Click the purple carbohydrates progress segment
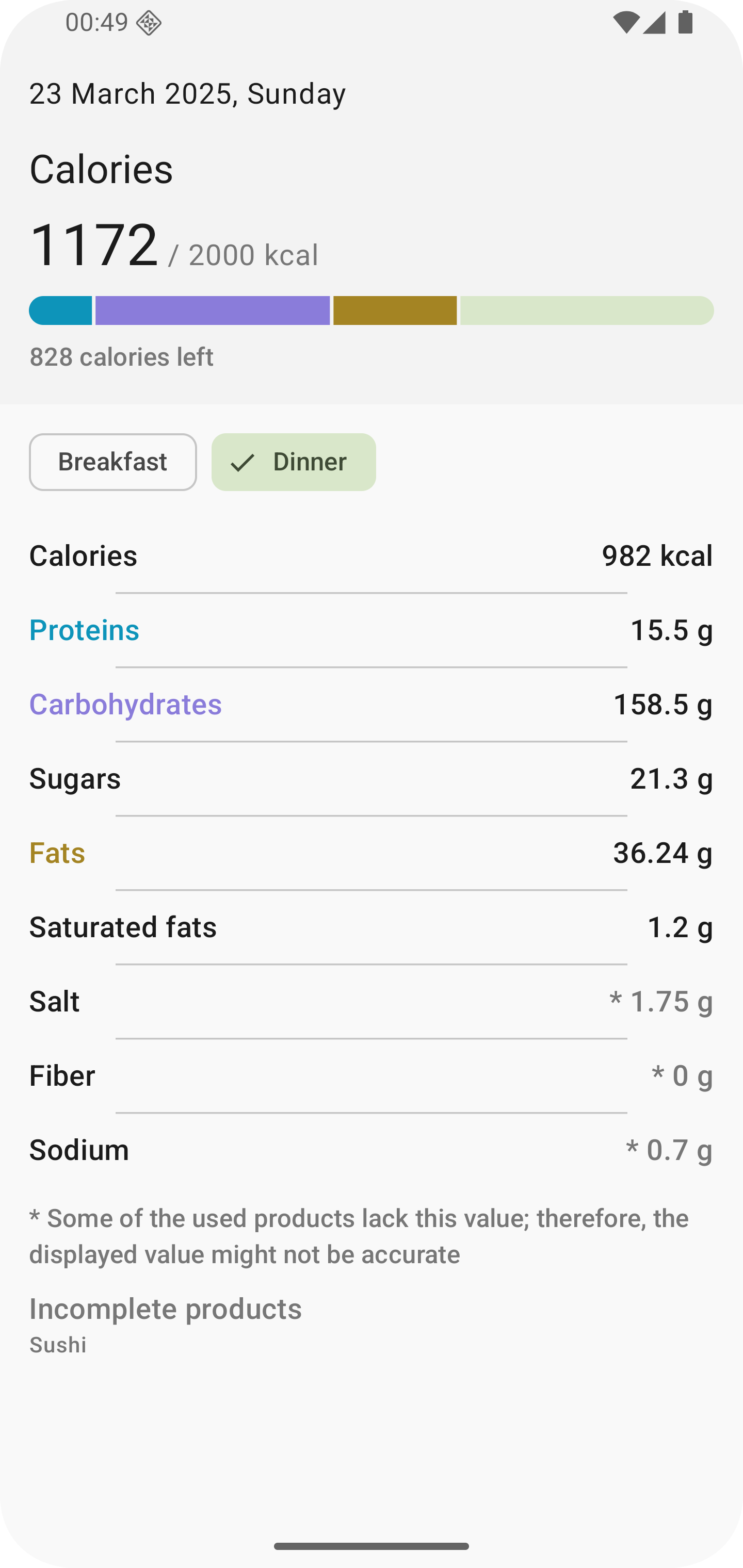Image resolution: width=743 pixels, height=1568 pixels. tap(213, 311)
